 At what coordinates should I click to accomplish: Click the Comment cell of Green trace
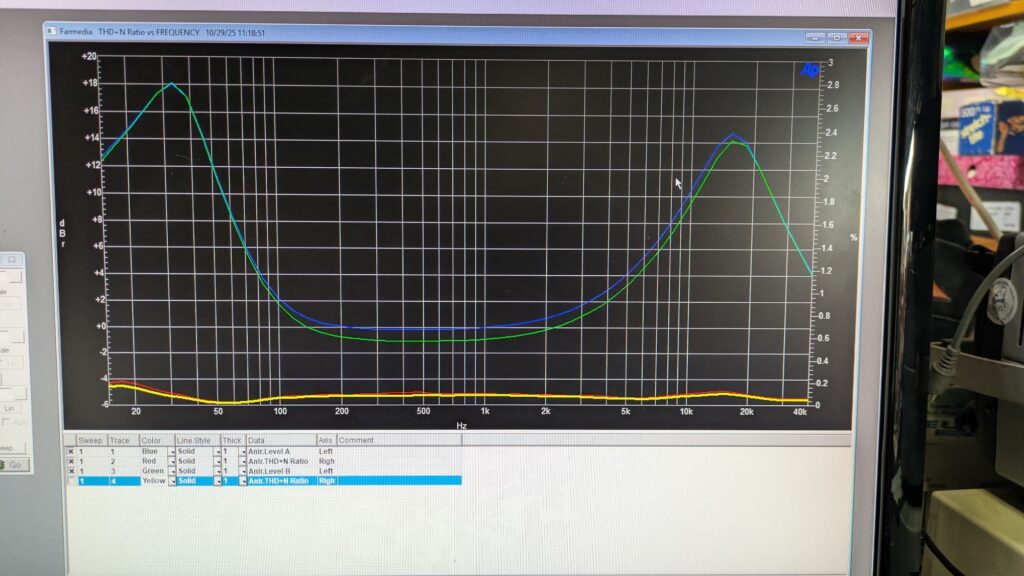click(x=400, y=471)
